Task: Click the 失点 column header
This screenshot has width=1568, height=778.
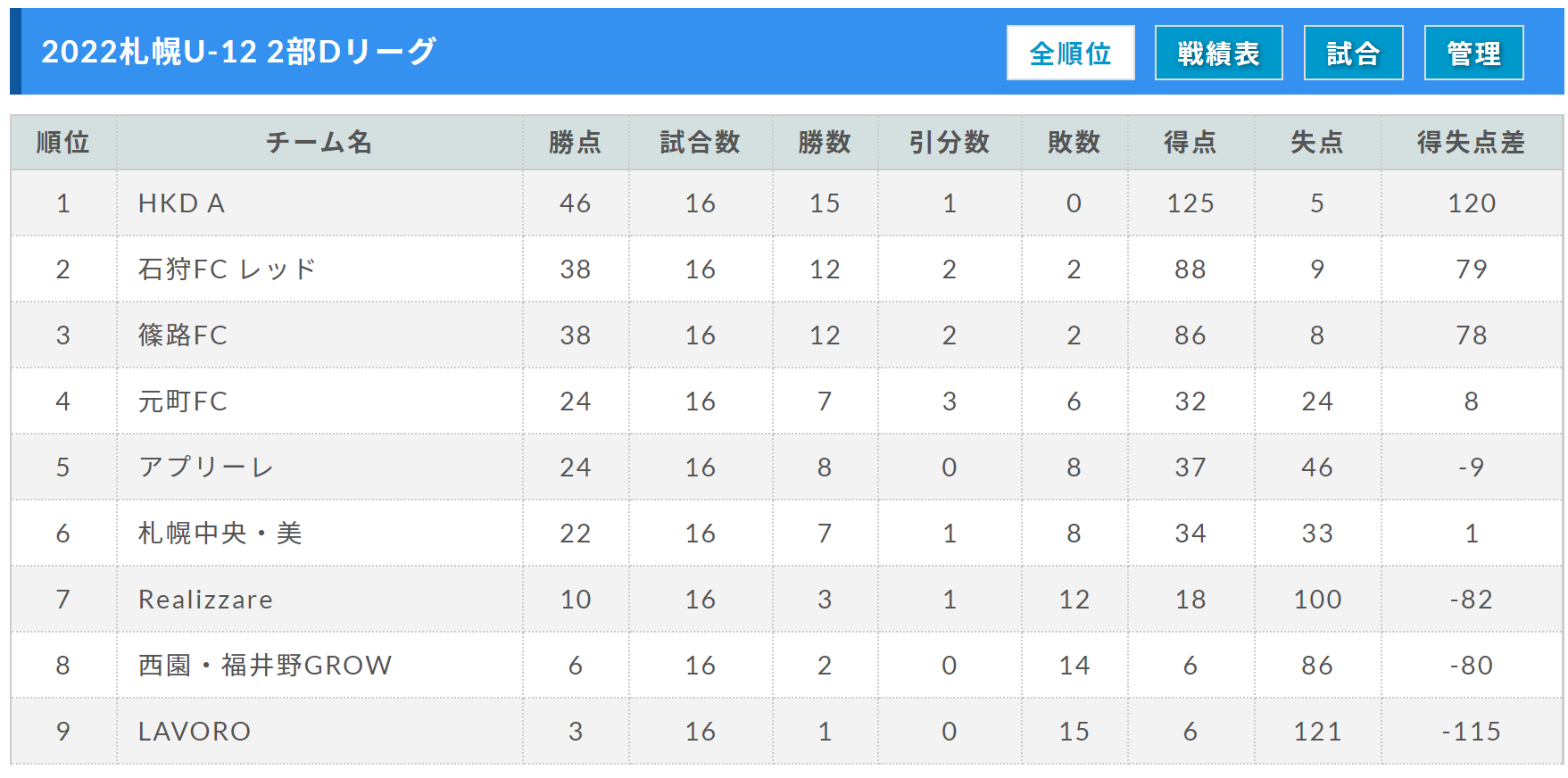Action: pos(1317,142)
